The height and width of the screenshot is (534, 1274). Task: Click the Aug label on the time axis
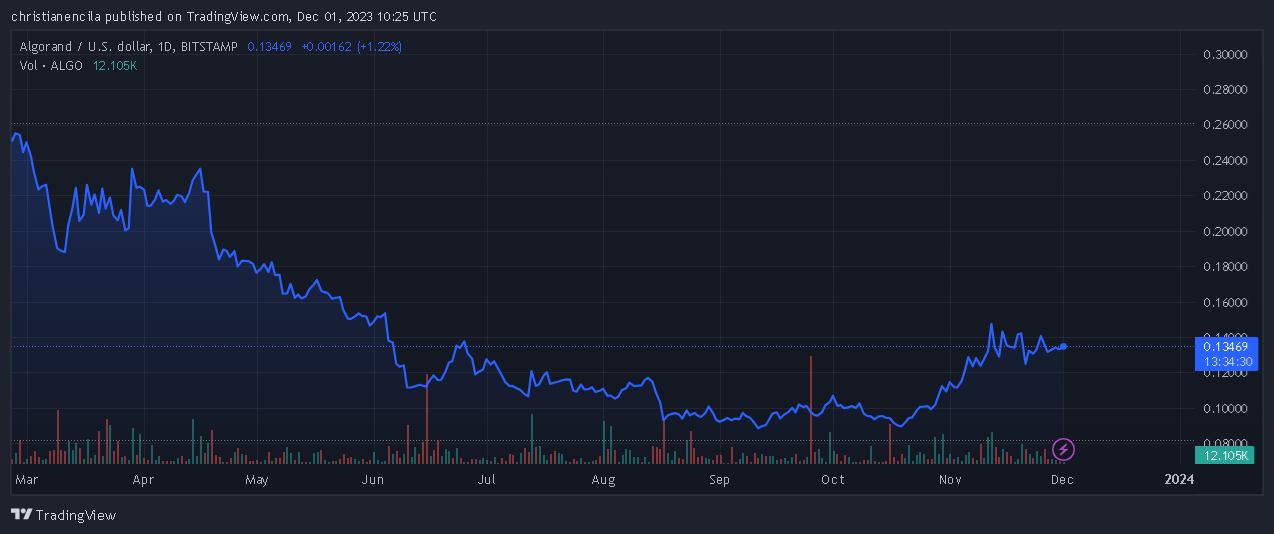[x=603, y=480]
